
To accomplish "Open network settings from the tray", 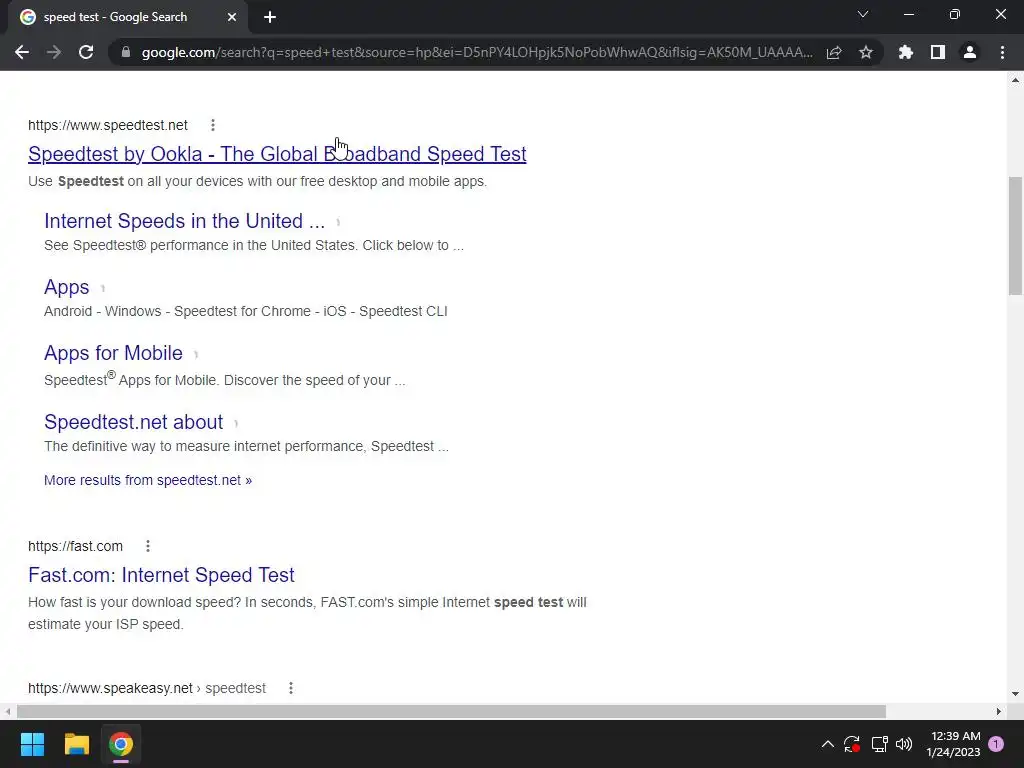I will [879, 744].
